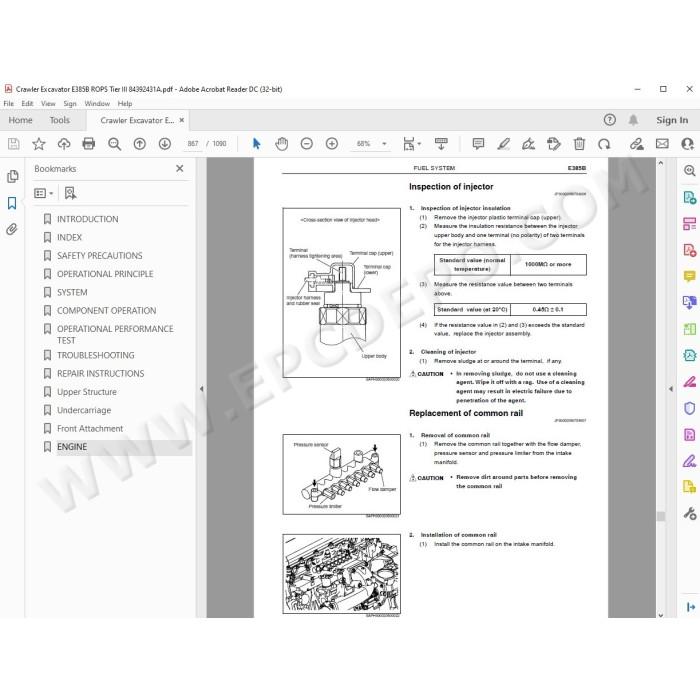Click the Sign In button

[672, 120]
